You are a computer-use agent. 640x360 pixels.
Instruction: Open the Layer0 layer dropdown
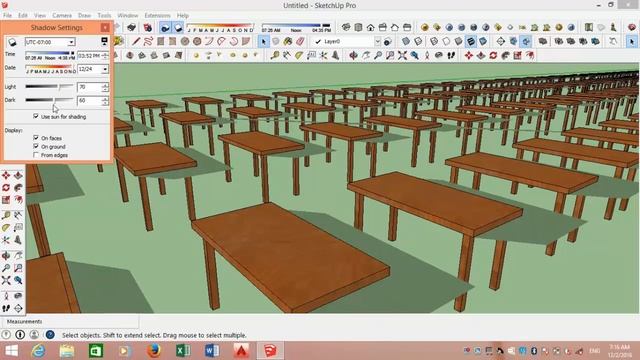point(378,41)
